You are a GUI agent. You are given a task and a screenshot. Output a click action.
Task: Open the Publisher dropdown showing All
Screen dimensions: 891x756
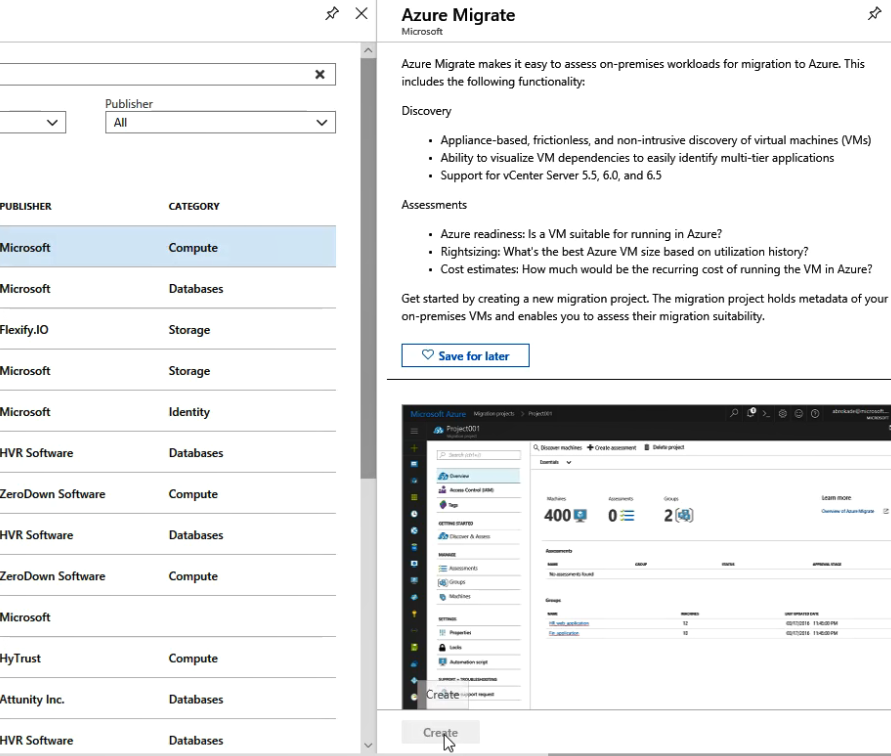point(220,122)
